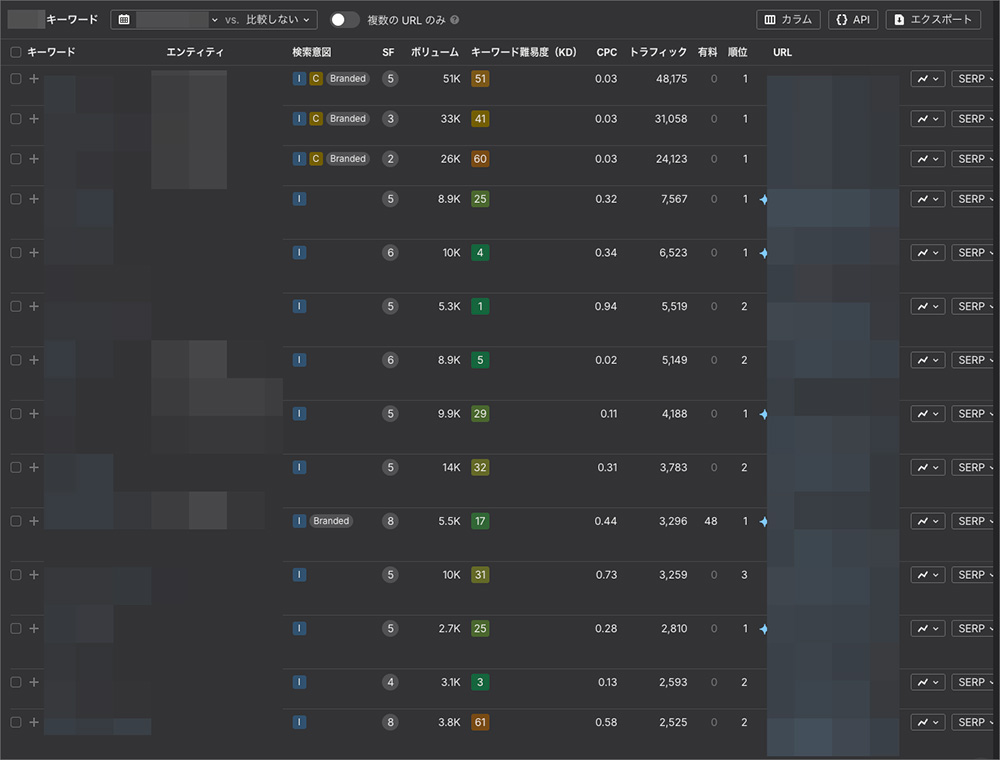Open the 比較しない comparison dropdown
1000x760 pixels.
[280, 19]
